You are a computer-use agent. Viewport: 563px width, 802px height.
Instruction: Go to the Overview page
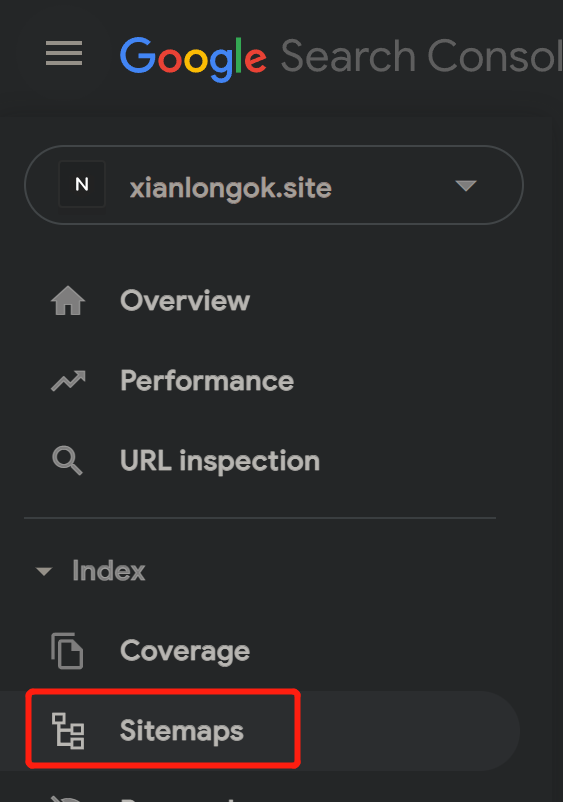pyautogui.click(x=185, y=301)
